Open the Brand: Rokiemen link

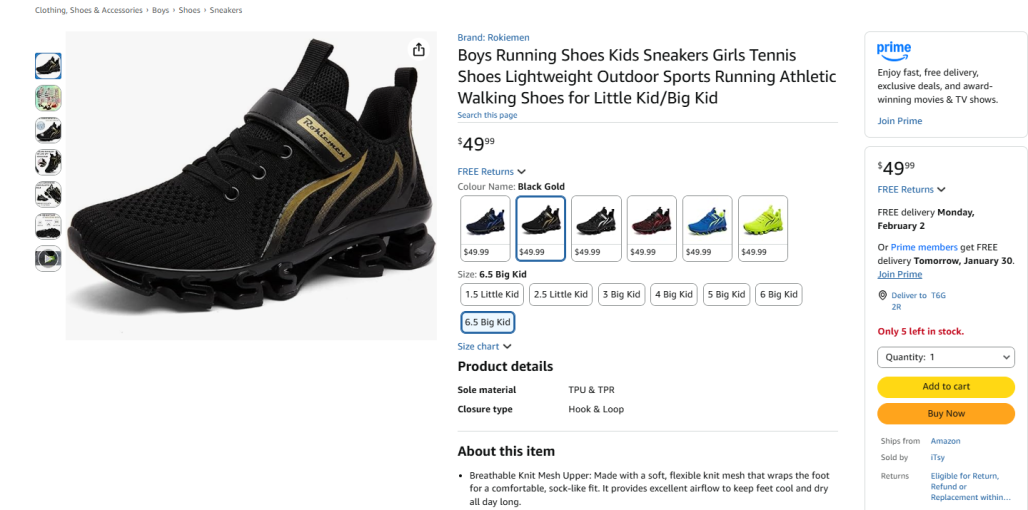pos(493,38)
